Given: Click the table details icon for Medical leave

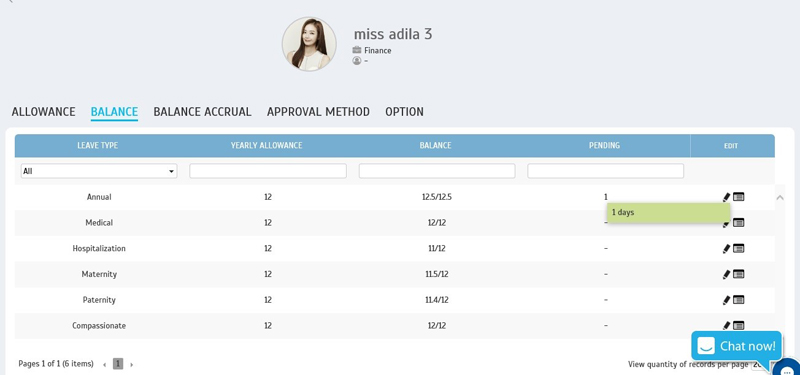Looking at the screenshot, I should (x=738, y=222).
